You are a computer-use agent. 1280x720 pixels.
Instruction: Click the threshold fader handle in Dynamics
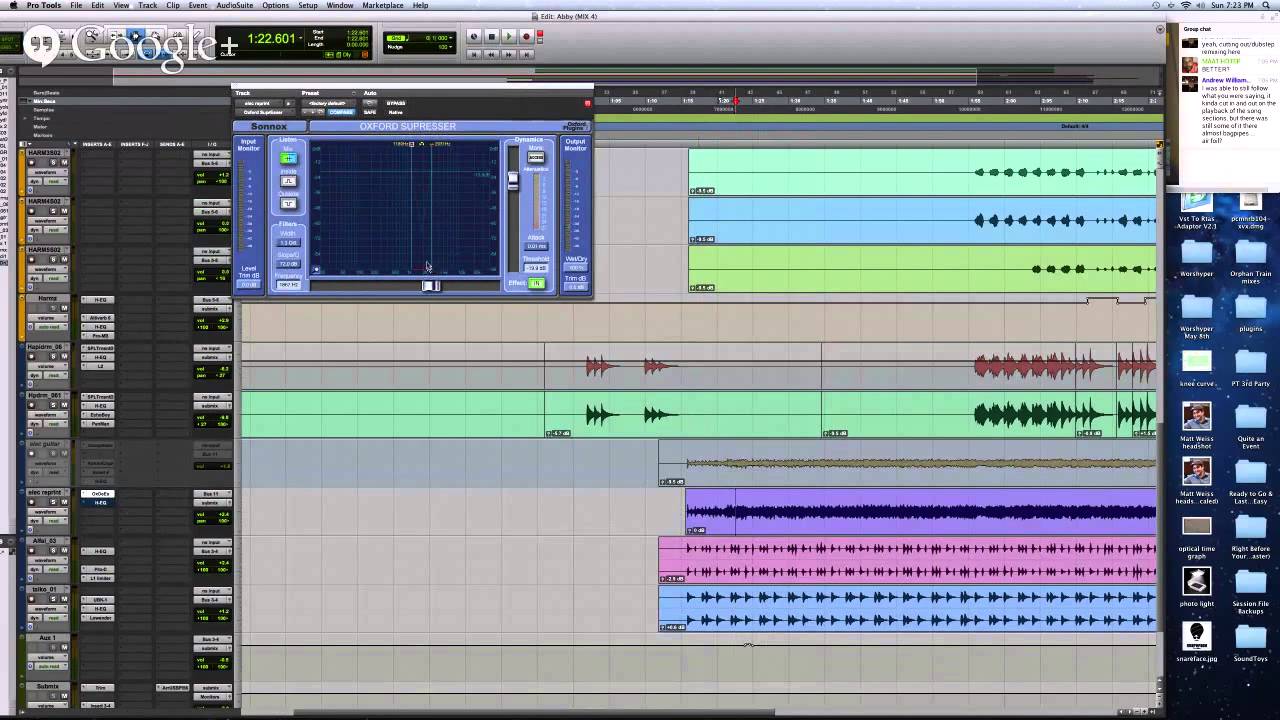click(513, 181)
